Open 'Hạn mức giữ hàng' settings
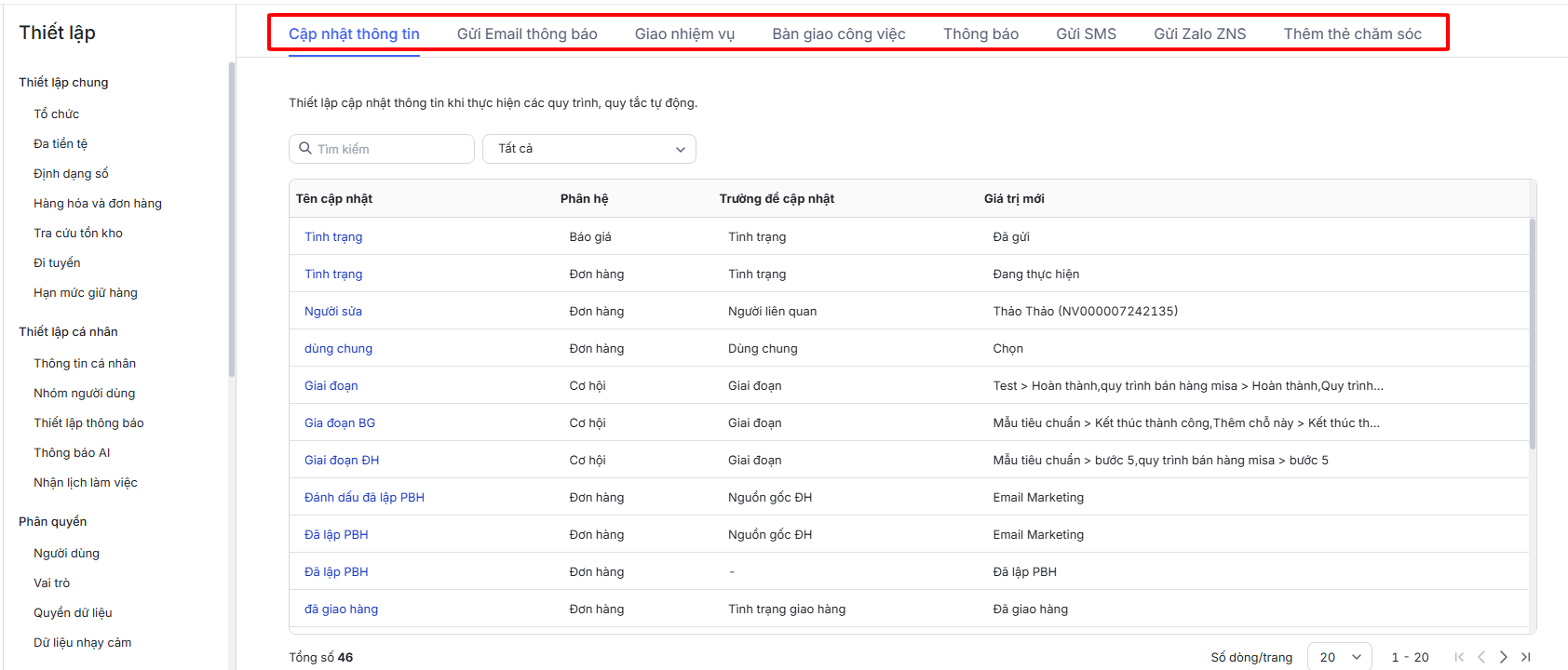1568x670 pixels. (86, 292)
